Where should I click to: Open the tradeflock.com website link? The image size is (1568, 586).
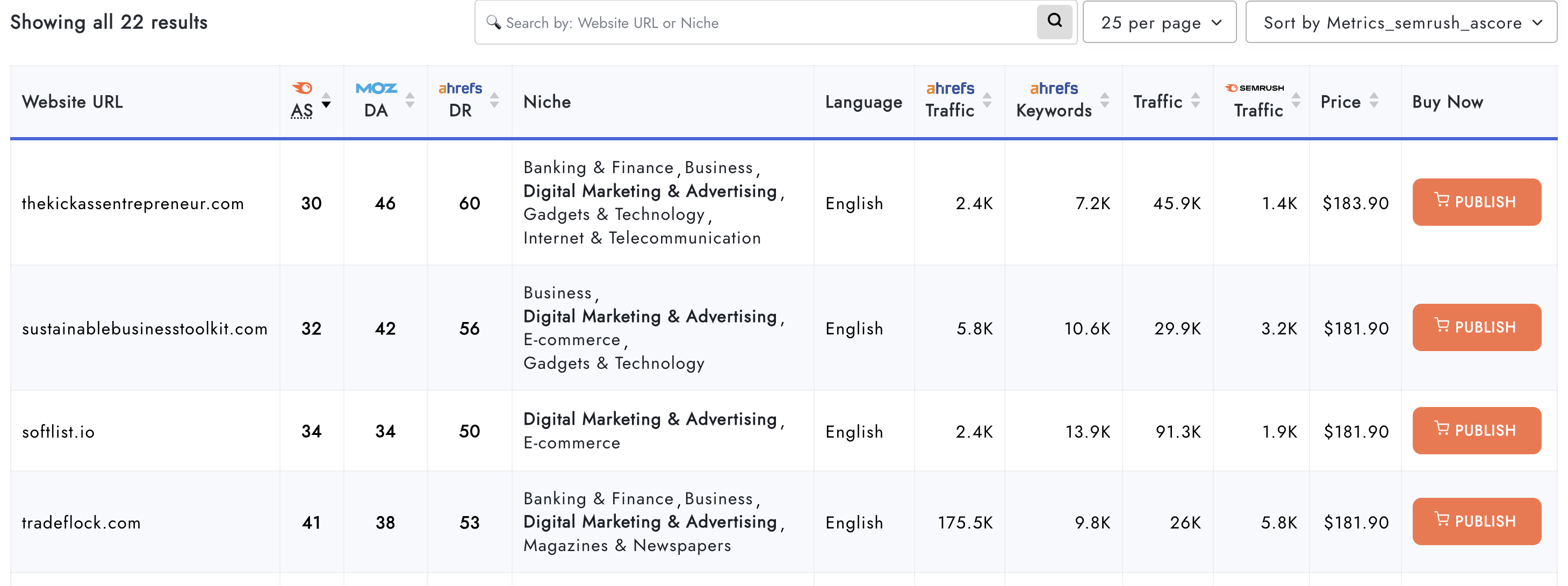pyautogui.click(x=81, y=523)
